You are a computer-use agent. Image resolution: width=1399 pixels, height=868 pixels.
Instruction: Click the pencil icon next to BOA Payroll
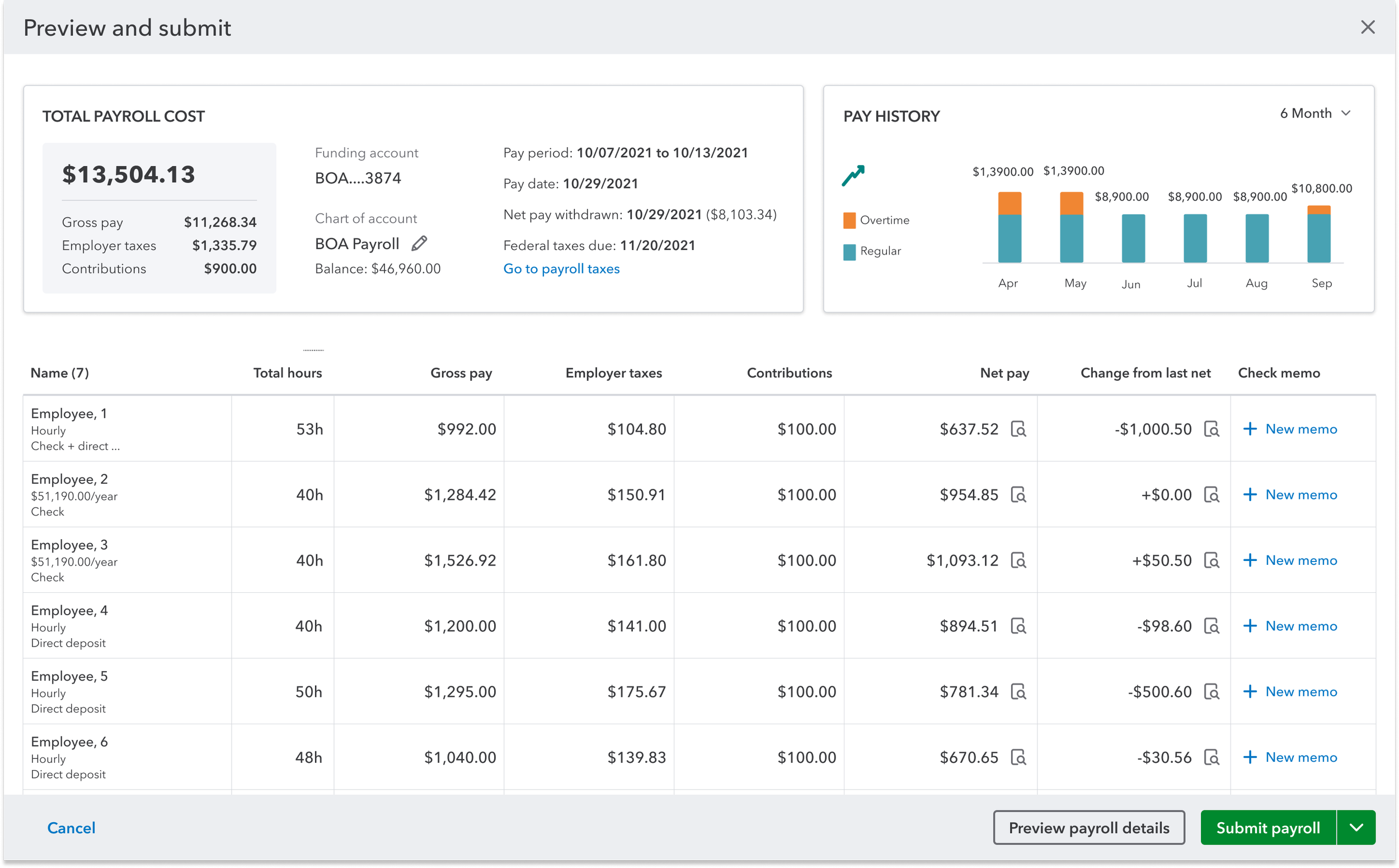pos(419,244)
